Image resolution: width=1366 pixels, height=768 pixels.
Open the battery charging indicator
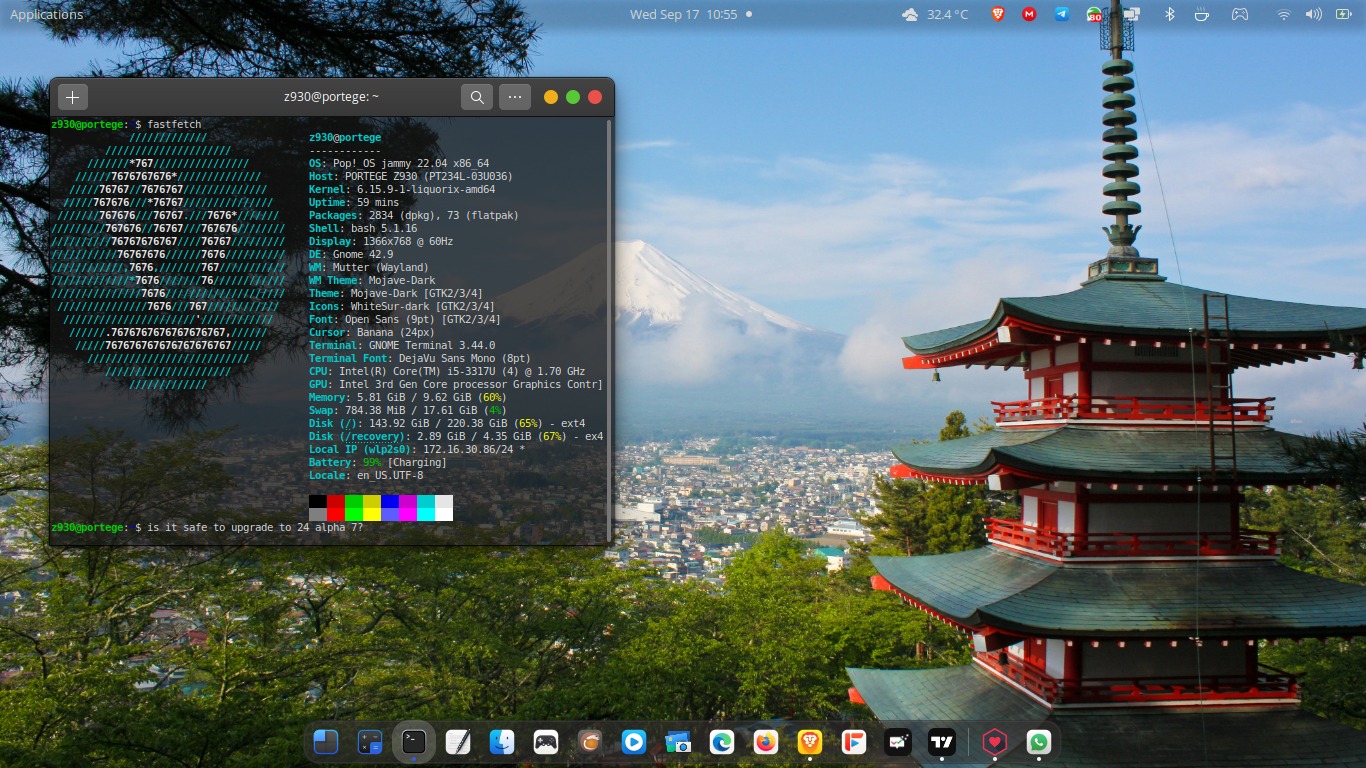1343,14
